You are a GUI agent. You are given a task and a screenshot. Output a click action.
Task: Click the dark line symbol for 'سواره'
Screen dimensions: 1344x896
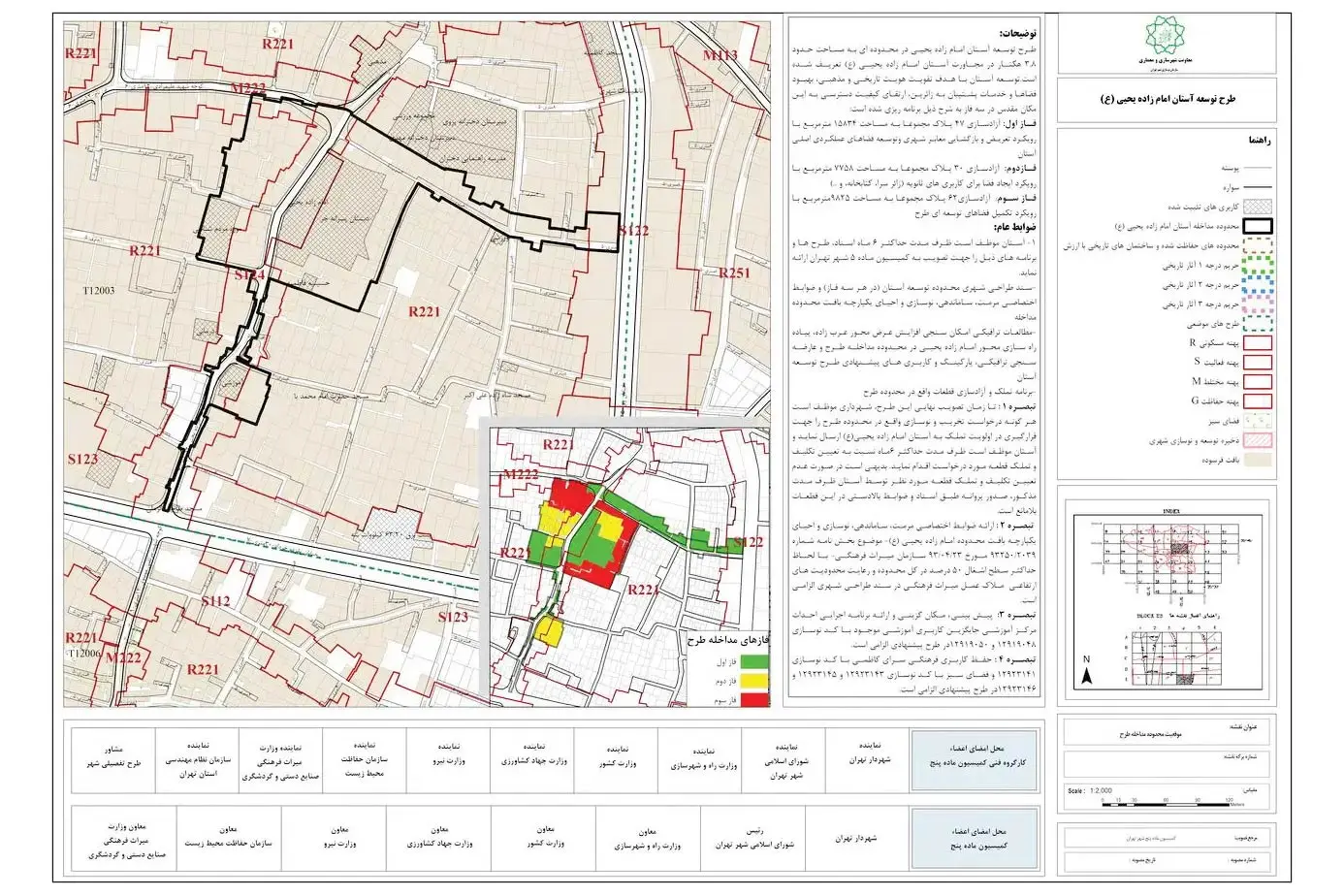coord(1256,186)
